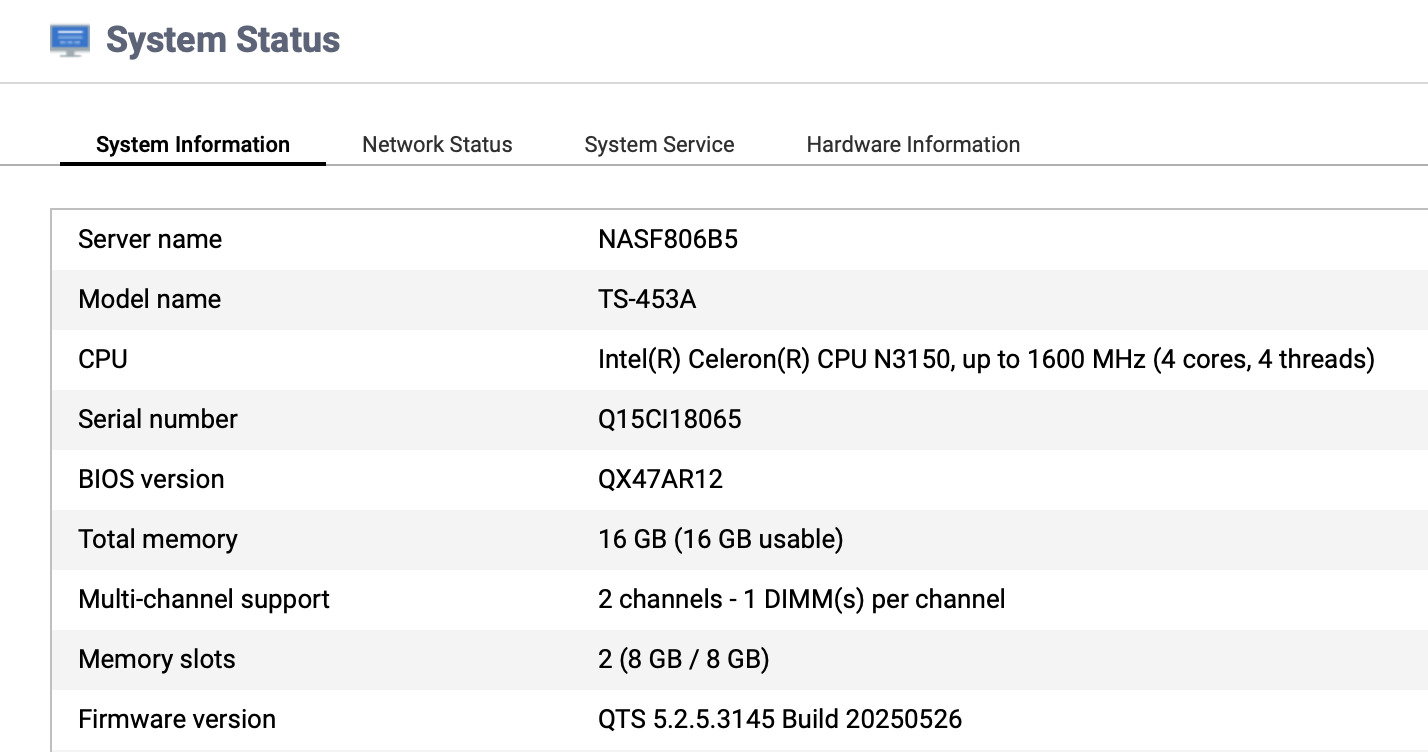Click the Intel Celeron CPU description text
The image size is (1428, 752).
click(x=986, y=360)
